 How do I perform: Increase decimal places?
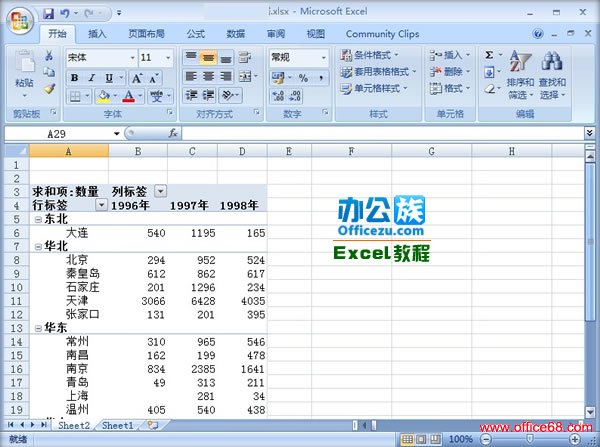(278, 96)
